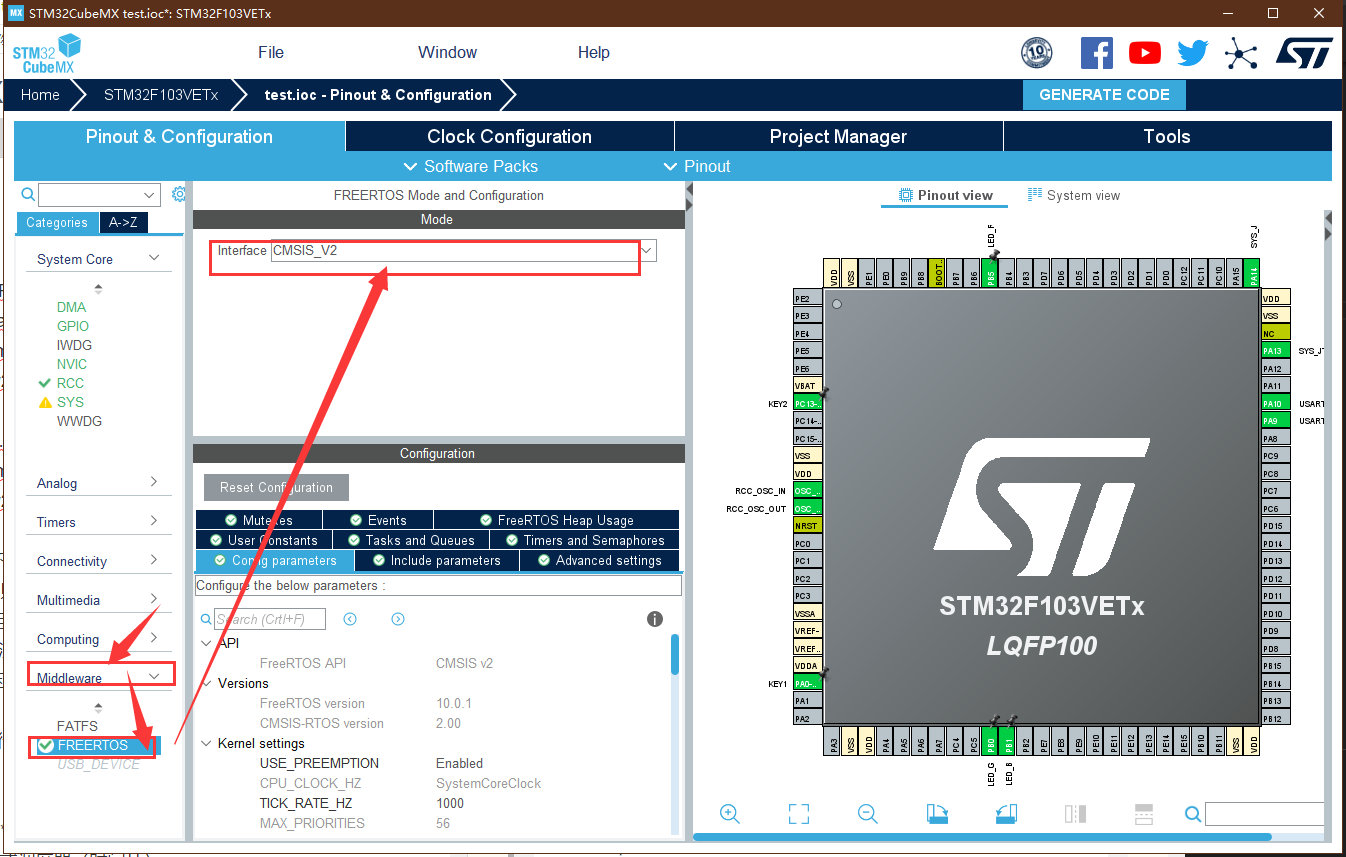Open the Timers and Semaphores tab
1346x857 pixels.
[x=586, y=540]
